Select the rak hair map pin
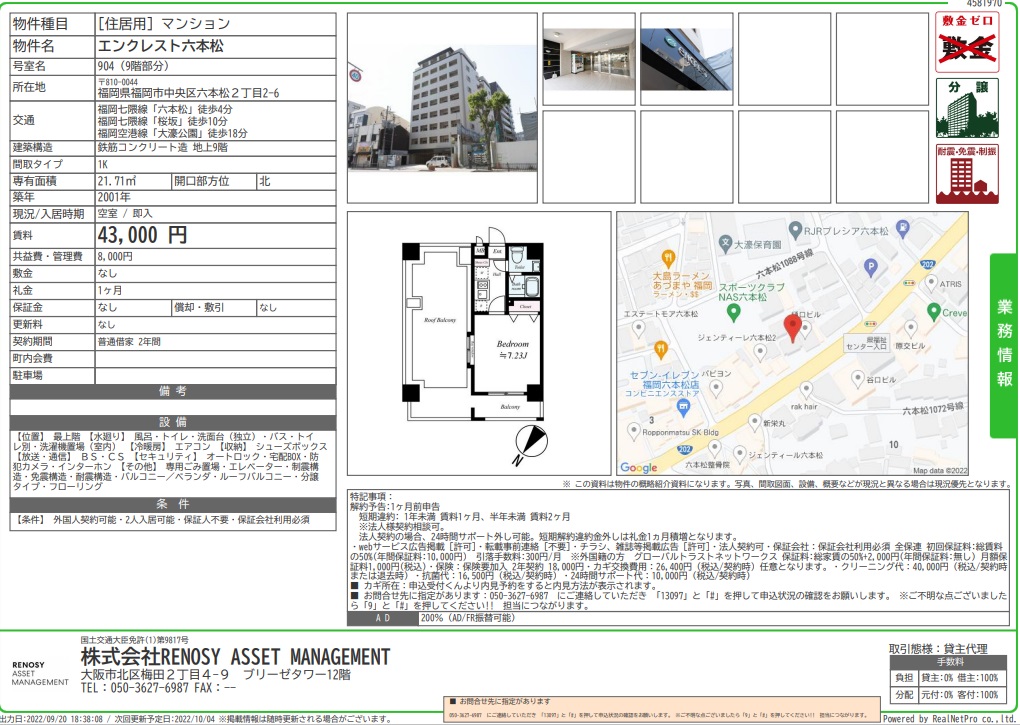The height and width of the screenshot is (725, 1020). tap(806, 390)
